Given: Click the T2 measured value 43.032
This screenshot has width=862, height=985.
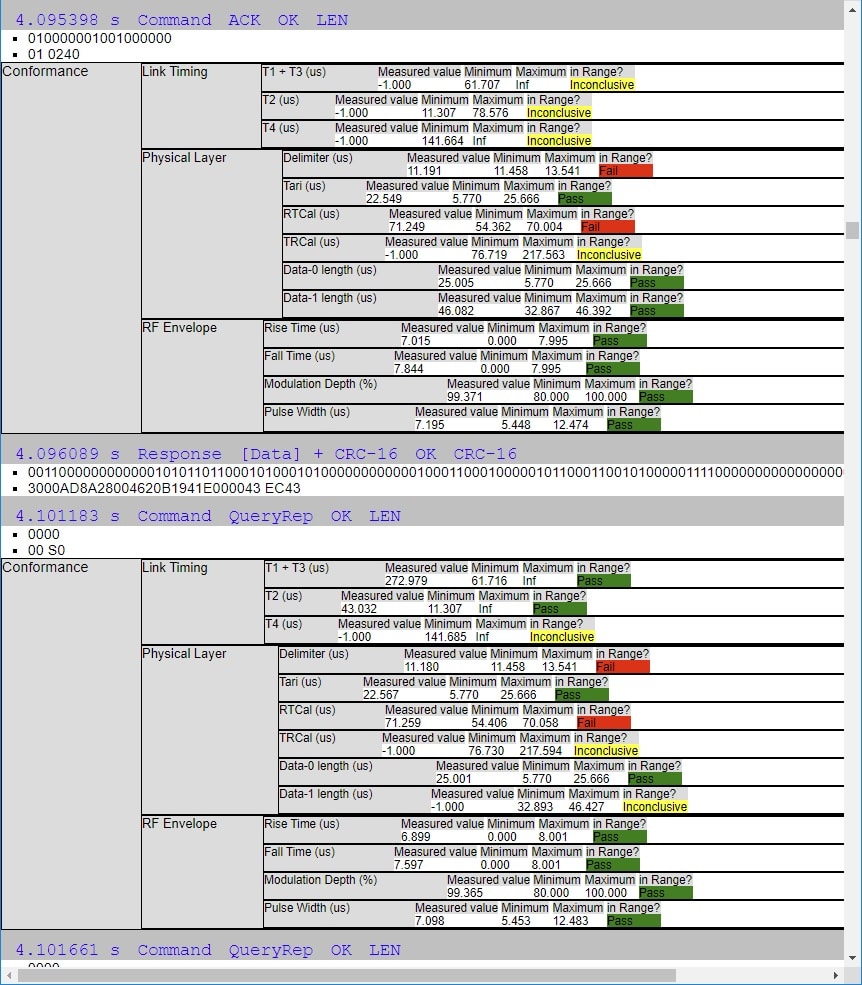Looking at the screenshot, I should 359,609.
